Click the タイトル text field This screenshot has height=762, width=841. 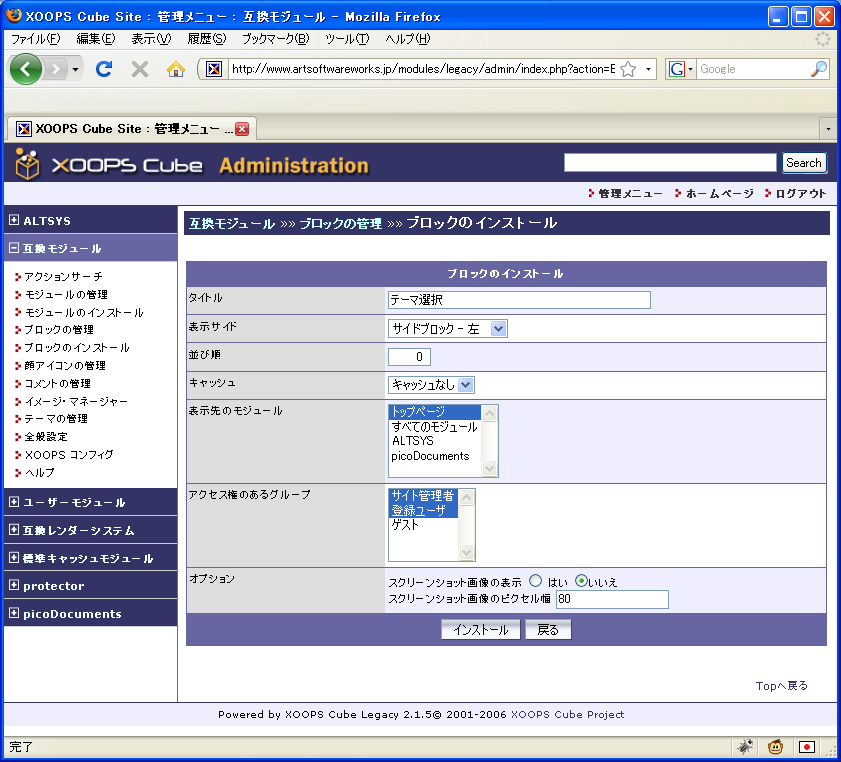tap(518, 300)
